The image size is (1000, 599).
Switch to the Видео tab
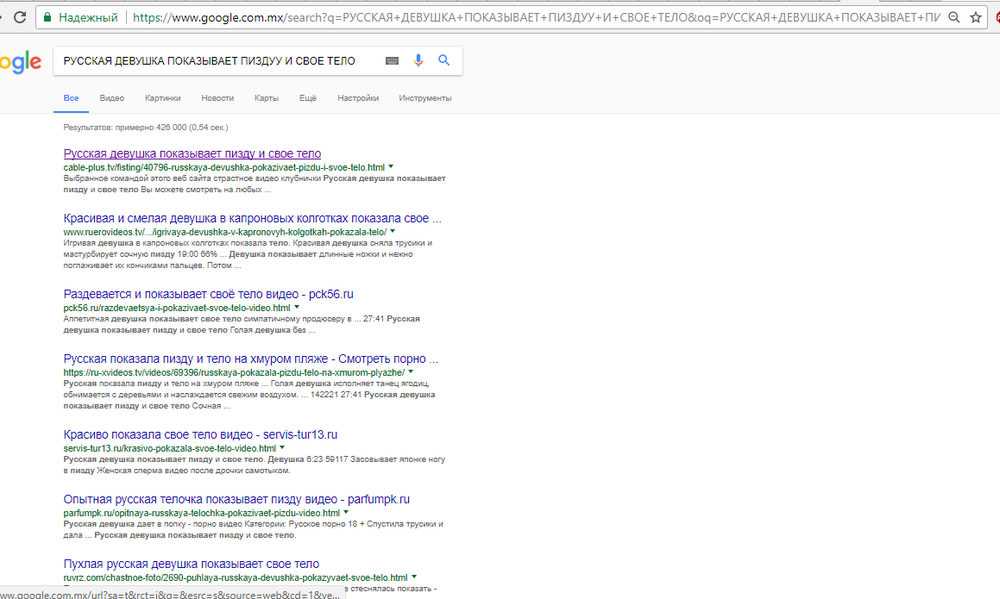pyautogui.click(x=111, y=98)
